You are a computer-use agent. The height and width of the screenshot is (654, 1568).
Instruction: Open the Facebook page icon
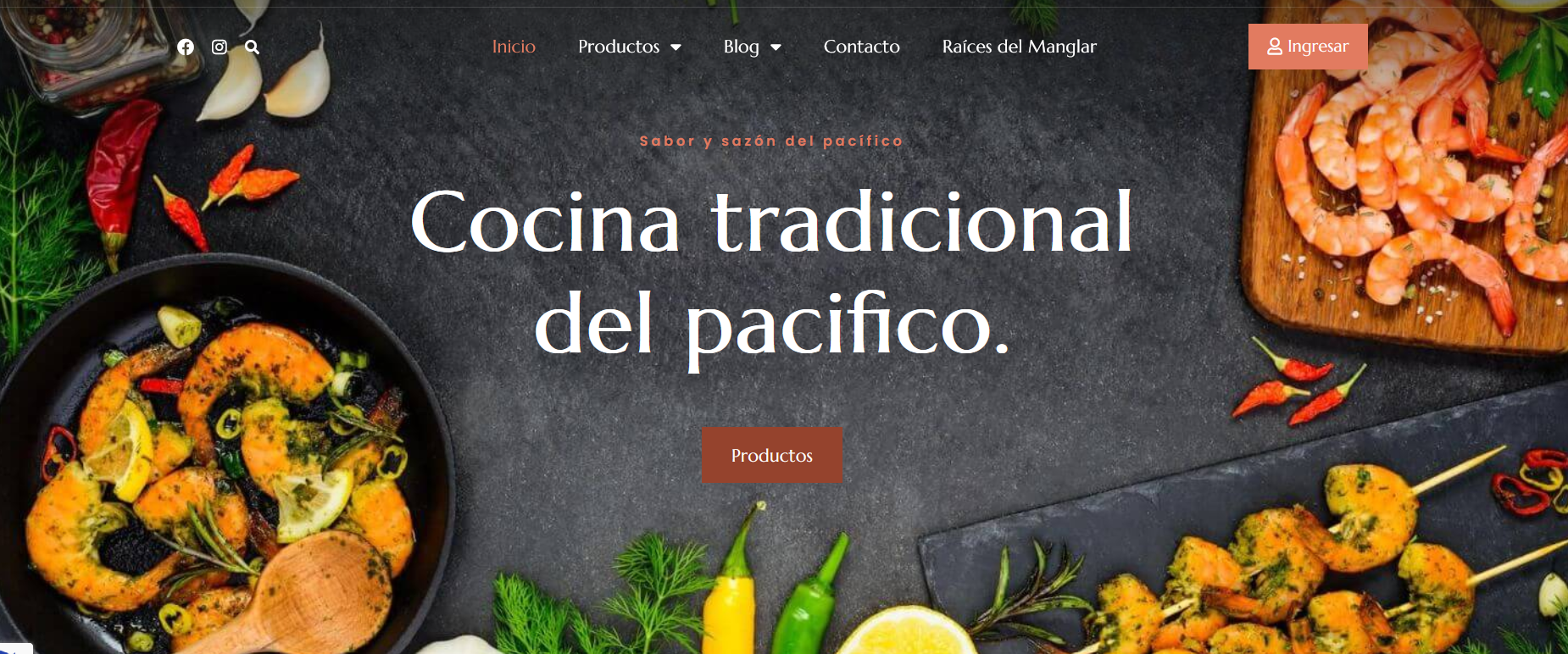[186, 47]
